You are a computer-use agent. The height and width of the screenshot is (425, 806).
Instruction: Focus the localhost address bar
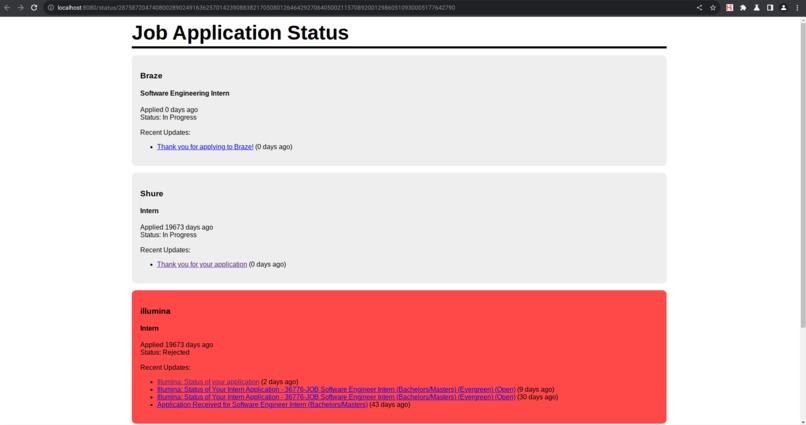click(x=370, y=8)
